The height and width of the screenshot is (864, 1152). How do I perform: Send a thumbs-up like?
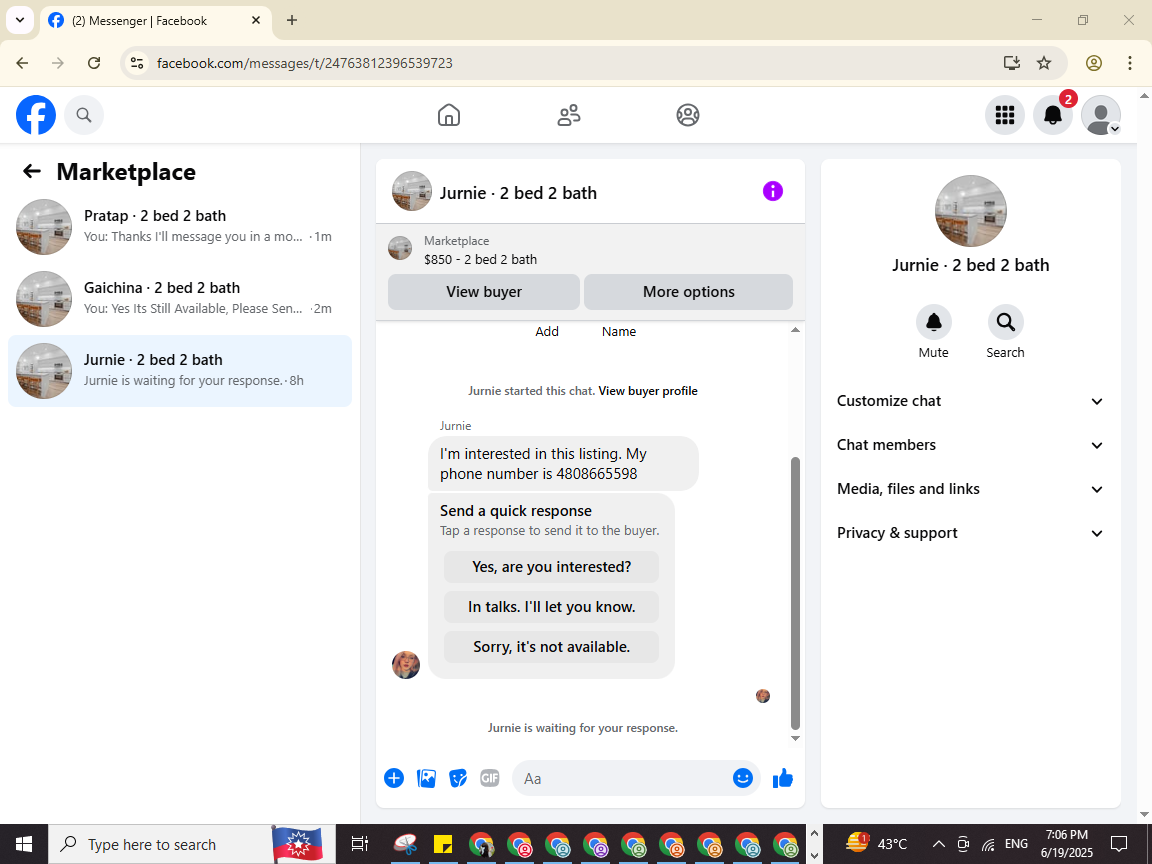783,778
